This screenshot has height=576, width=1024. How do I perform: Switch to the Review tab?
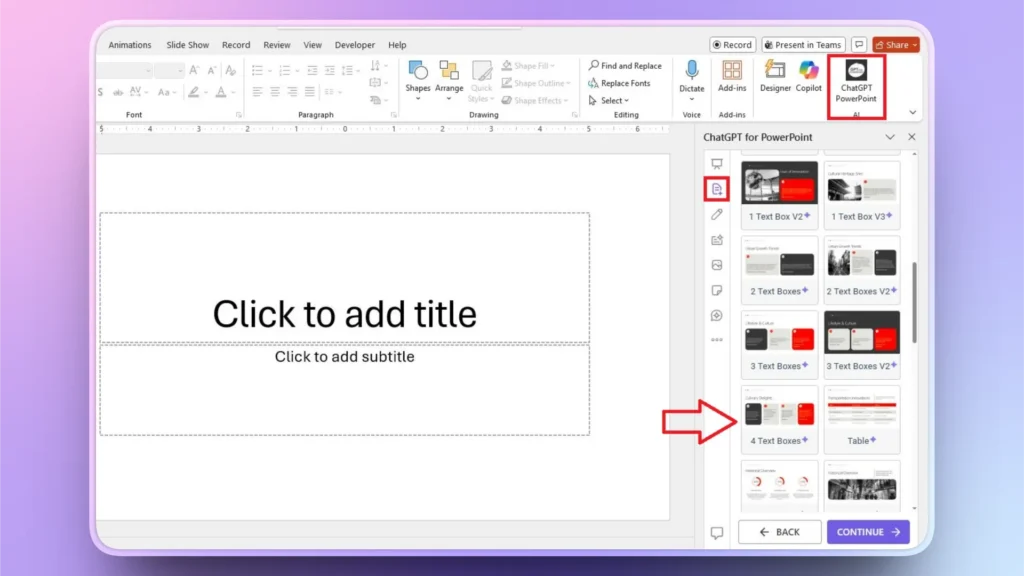click(x=276, y=44)
